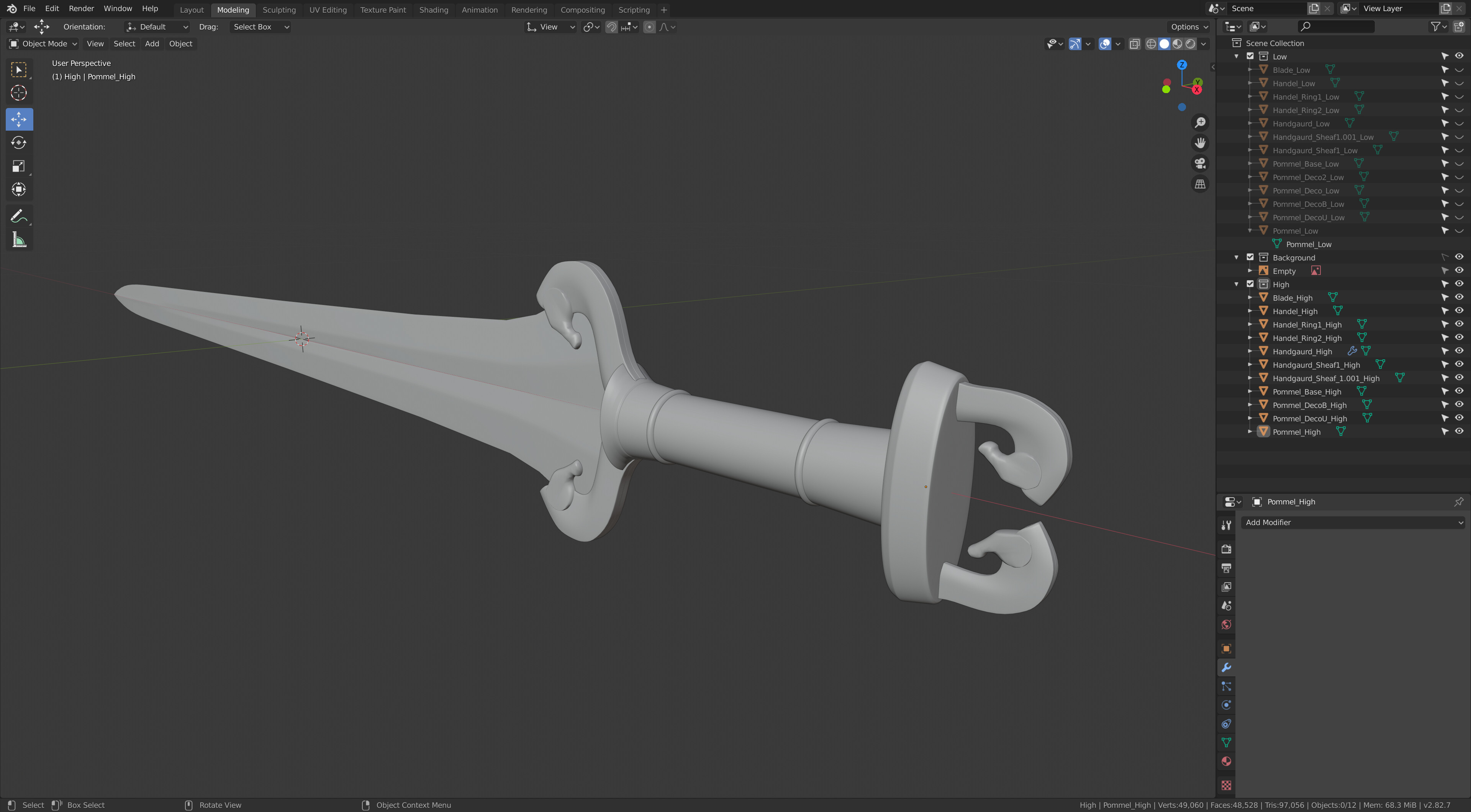1471x812 pixels.
Task: Toggle visibility of Pommel_High object
Action: tap(1459, 432)
